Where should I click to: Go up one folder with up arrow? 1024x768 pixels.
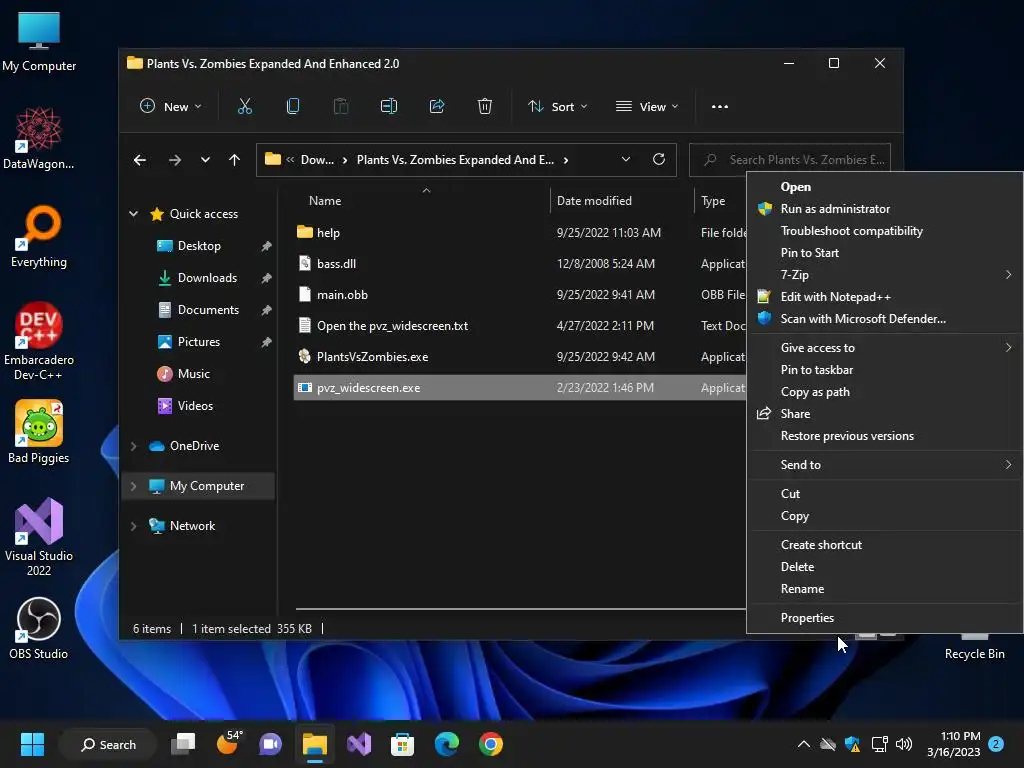tap(234, 160)
